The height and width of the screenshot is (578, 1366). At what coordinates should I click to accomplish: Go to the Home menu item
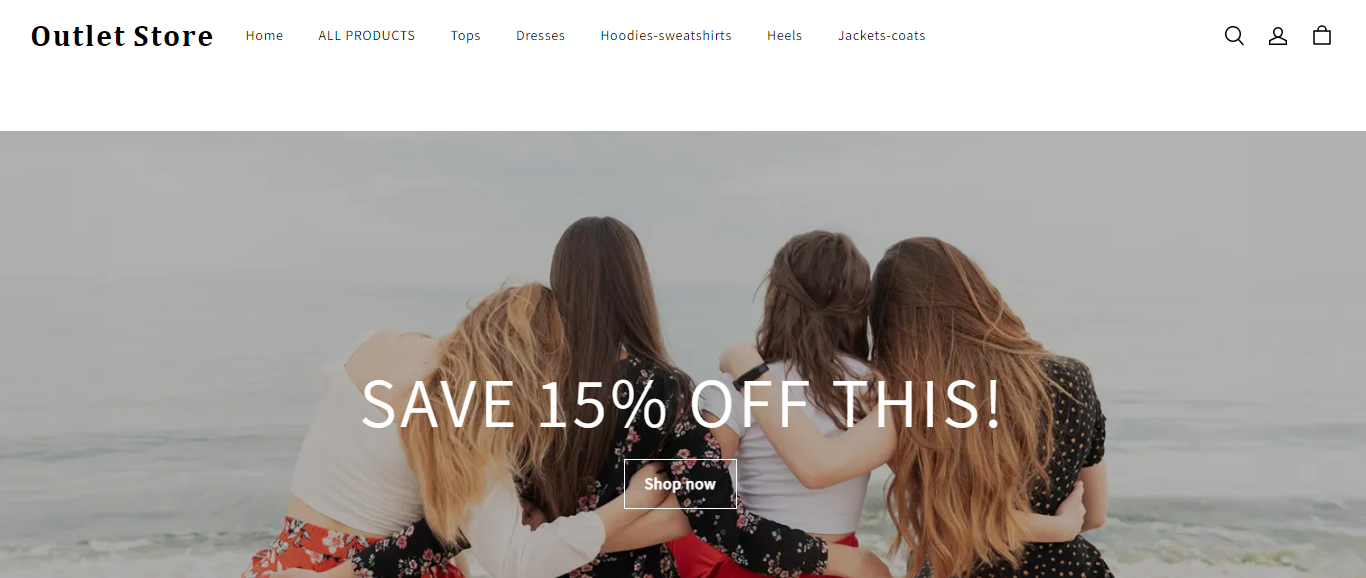pyautogui.click(x=265, y=36)
